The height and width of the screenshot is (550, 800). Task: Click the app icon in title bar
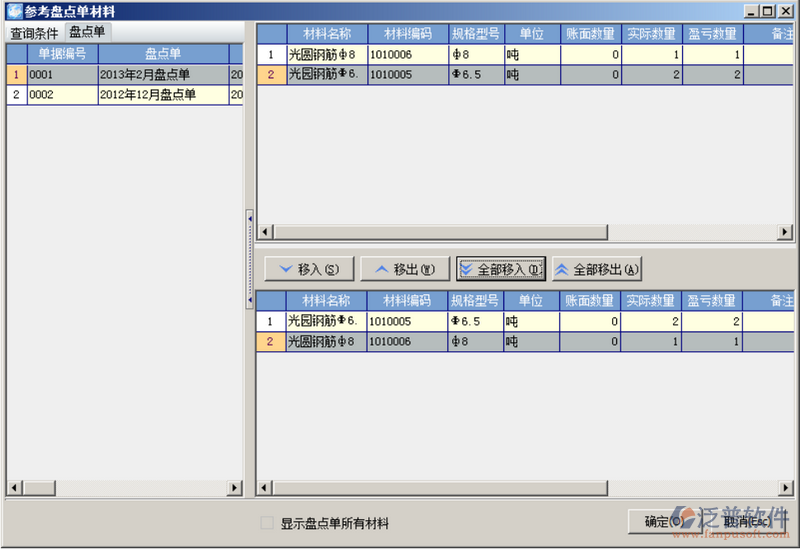click(14, 11)
